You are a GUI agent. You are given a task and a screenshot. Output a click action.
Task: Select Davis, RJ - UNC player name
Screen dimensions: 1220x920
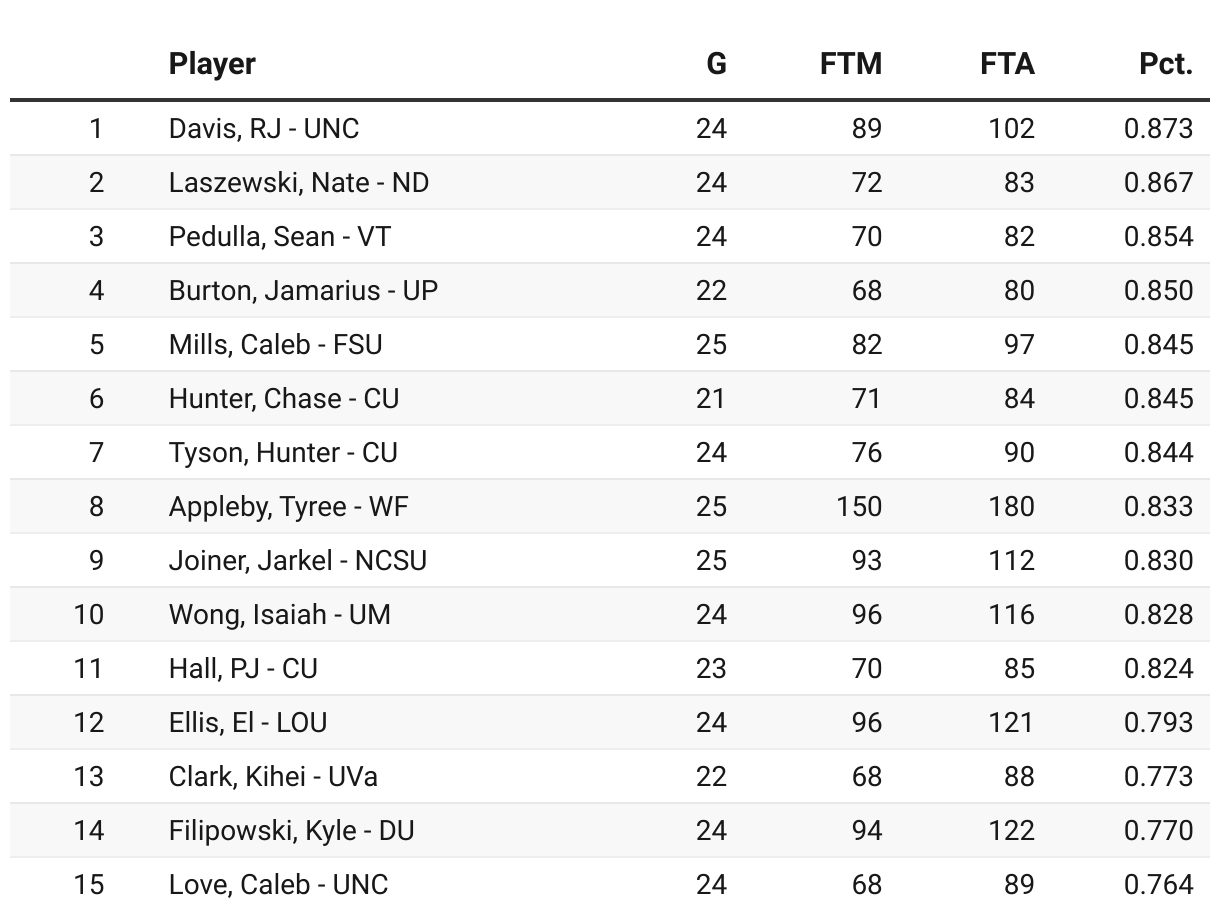(x=264, y=128)
